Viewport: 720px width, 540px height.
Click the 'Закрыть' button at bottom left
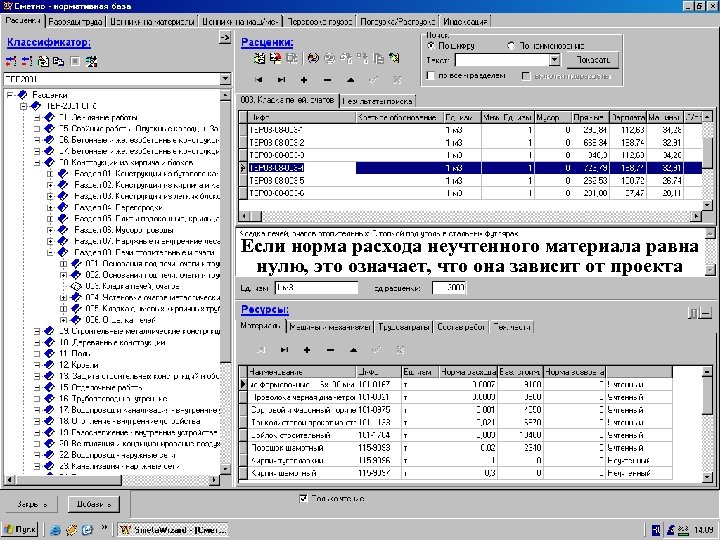[32, 505]
